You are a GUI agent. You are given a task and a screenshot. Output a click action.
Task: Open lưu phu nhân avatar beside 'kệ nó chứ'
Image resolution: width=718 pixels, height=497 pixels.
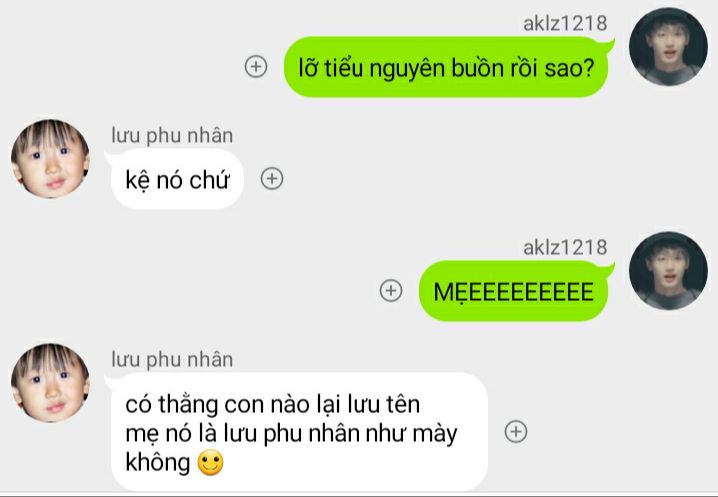pyautogui.click(x=50, y=159)
